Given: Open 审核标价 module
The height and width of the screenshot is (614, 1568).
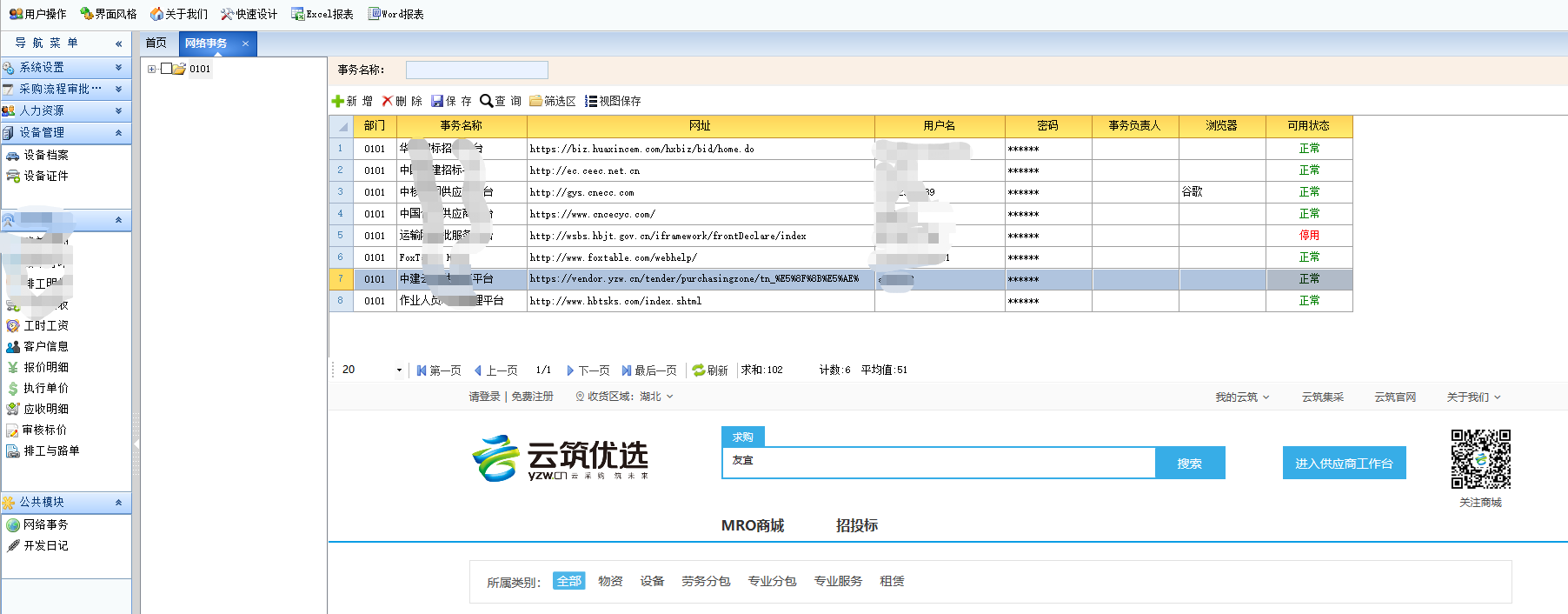Looking at the screenshot, I should point(37,430).
